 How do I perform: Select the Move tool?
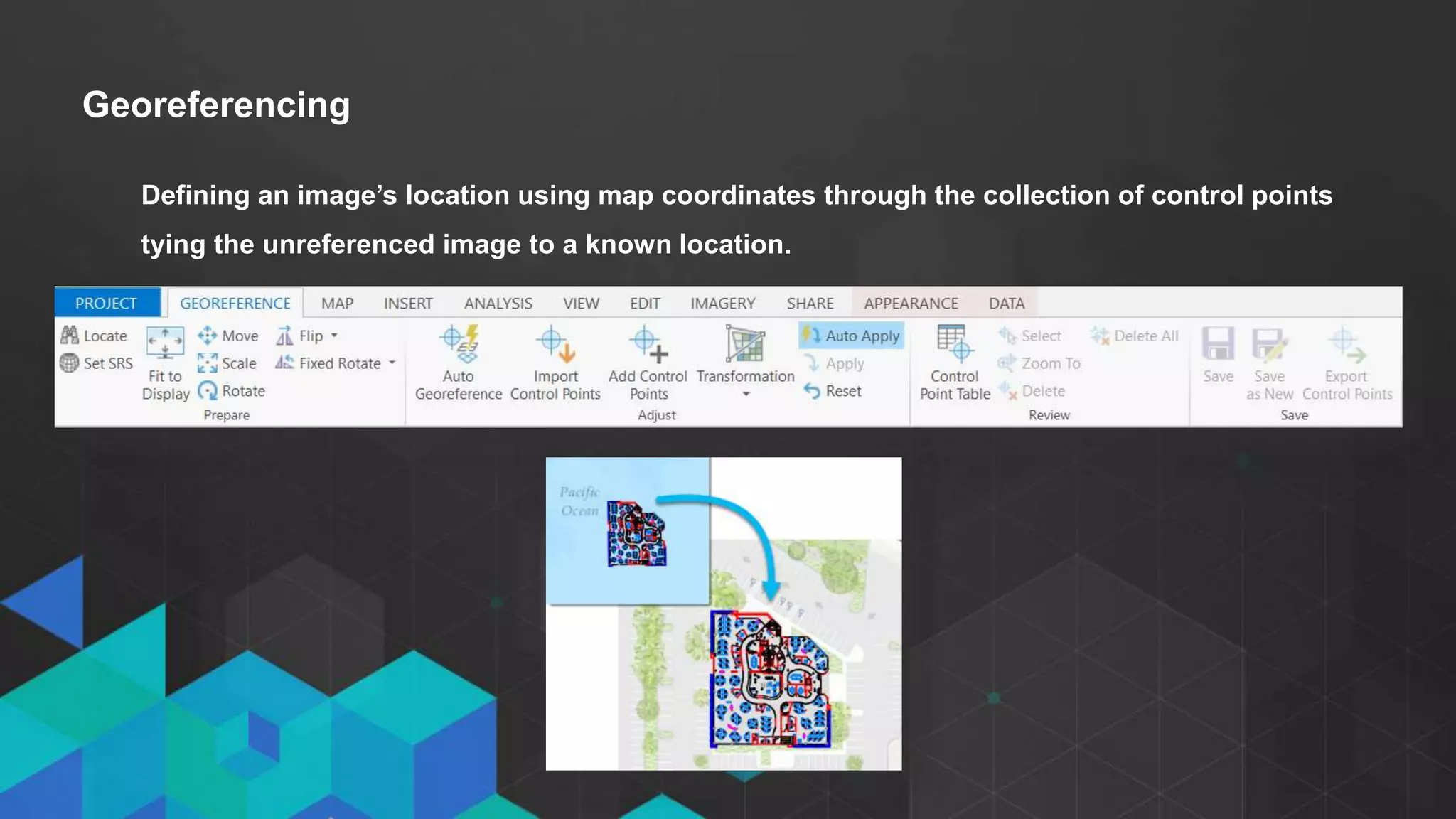[x=228, y=336]
